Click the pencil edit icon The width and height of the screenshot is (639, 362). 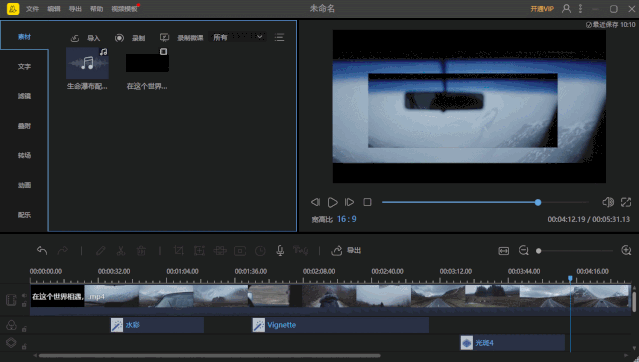click(x=101, y=250)
